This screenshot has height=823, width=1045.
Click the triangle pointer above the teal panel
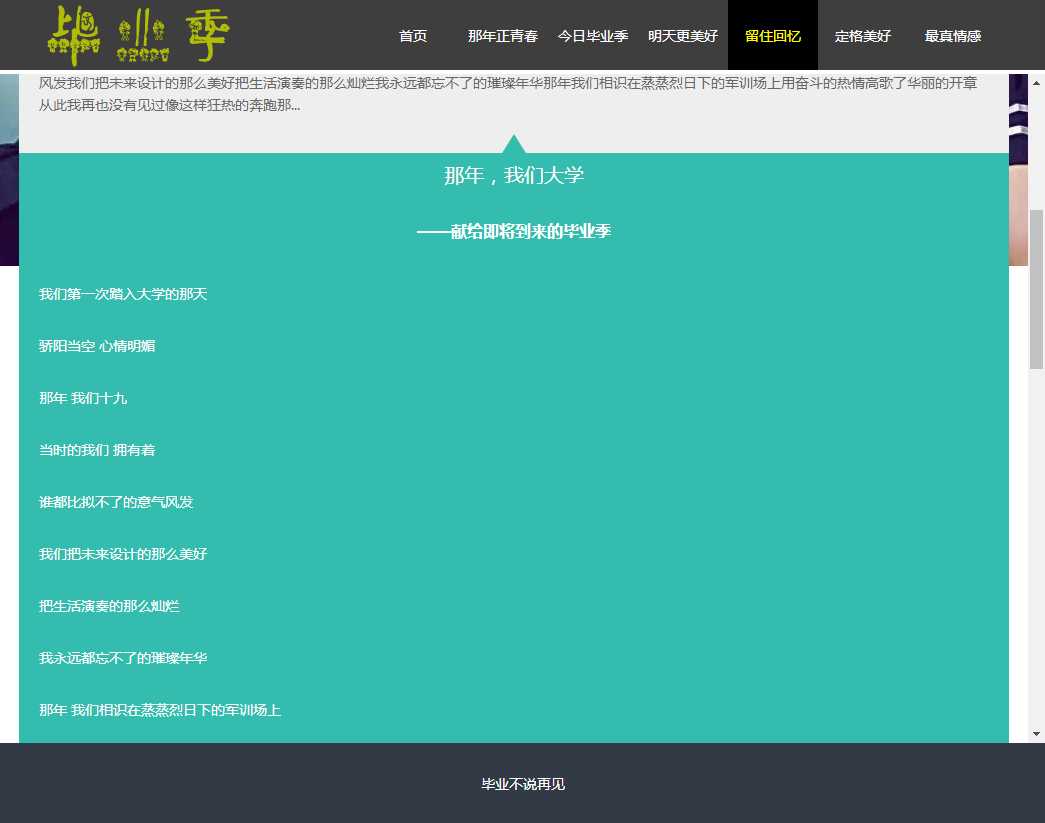(x=513, y=144)
